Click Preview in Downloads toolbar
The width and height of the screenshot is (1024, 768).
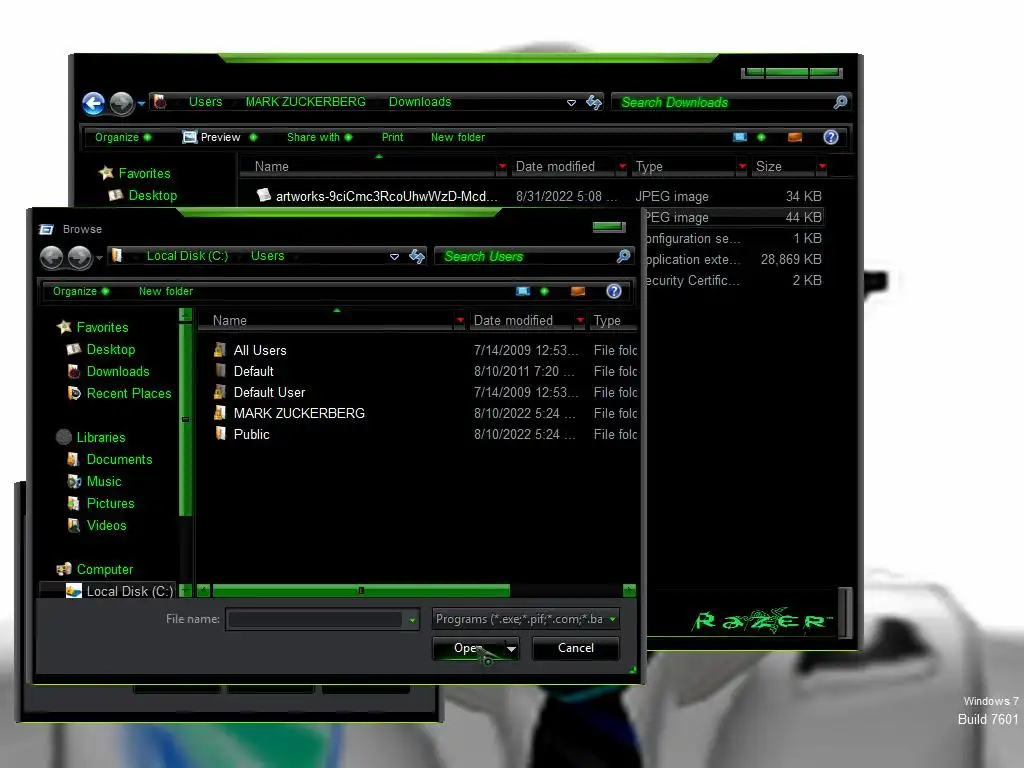tap(219, 137)
